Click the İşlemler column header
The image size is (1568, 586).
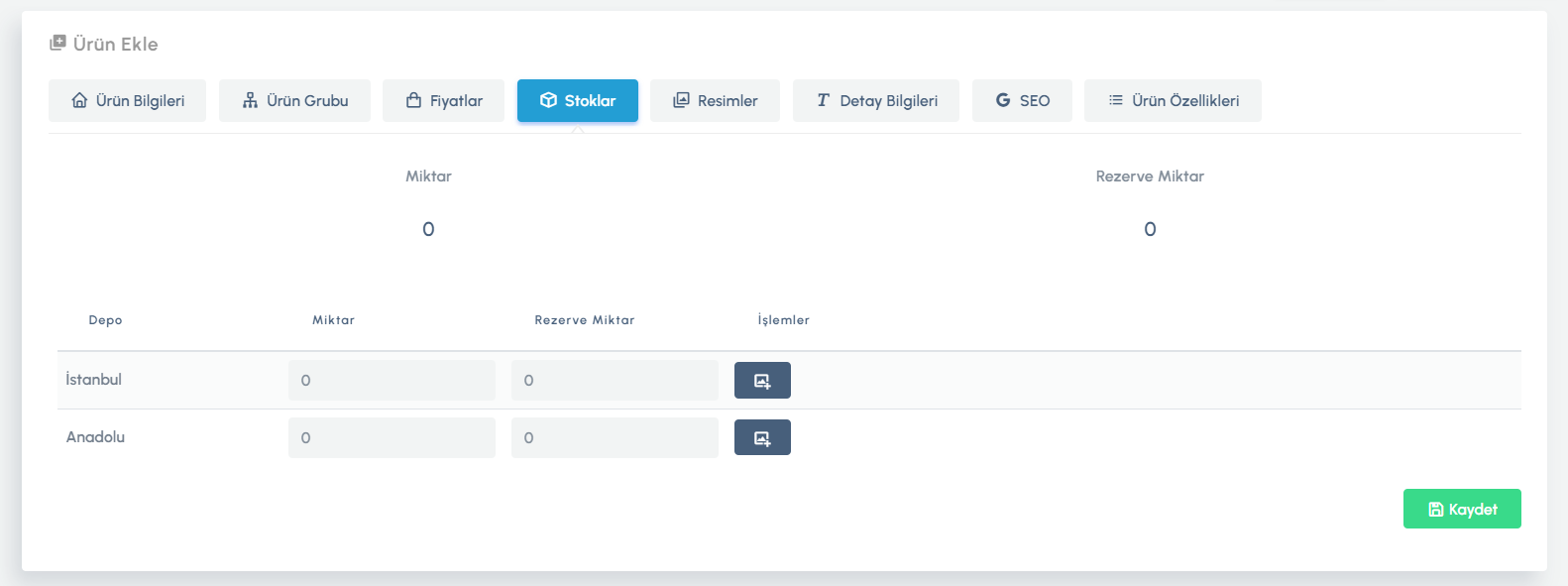(783, 320)
